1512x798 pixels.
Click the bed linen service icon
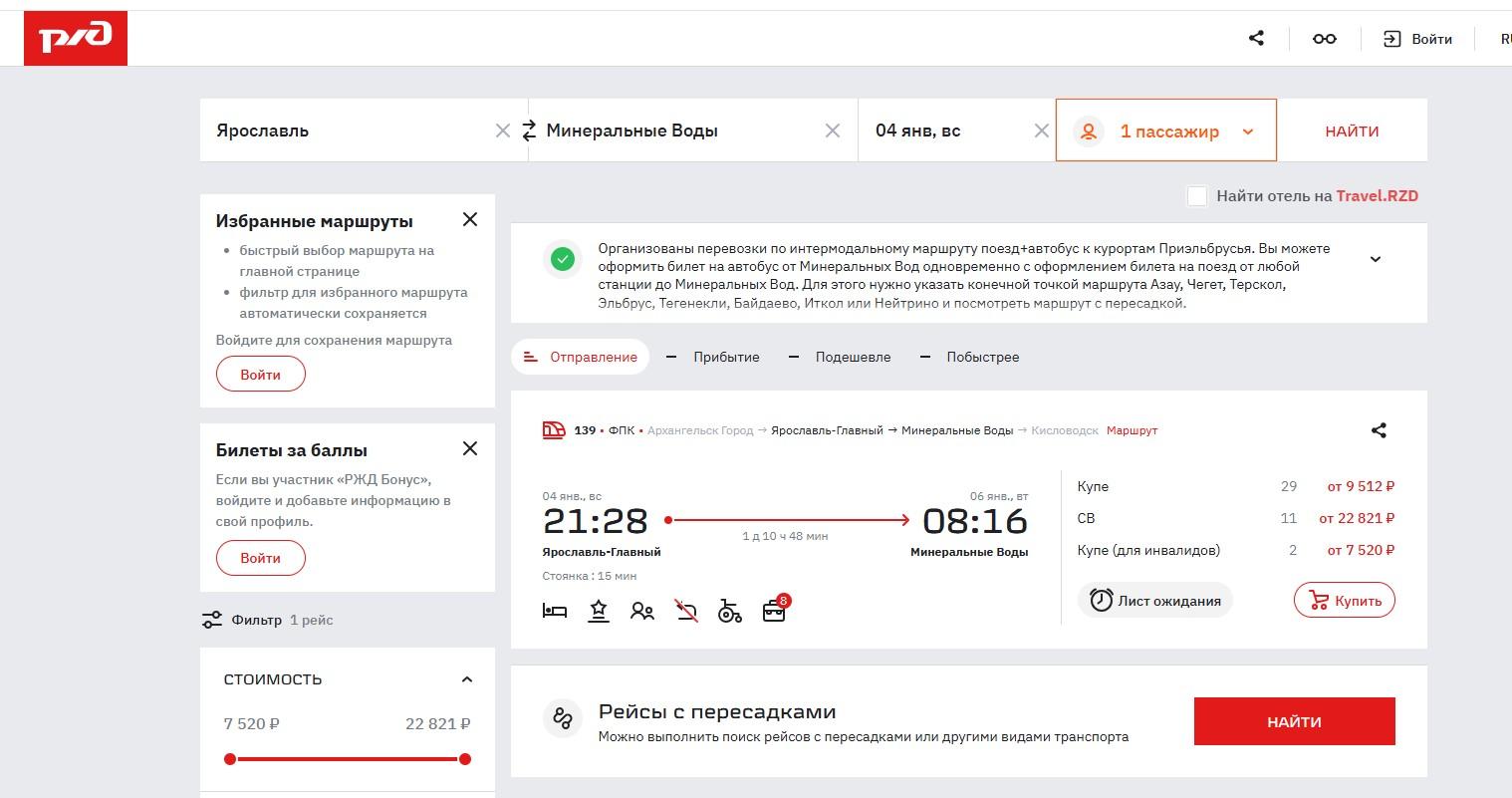[x=555, y=611]
